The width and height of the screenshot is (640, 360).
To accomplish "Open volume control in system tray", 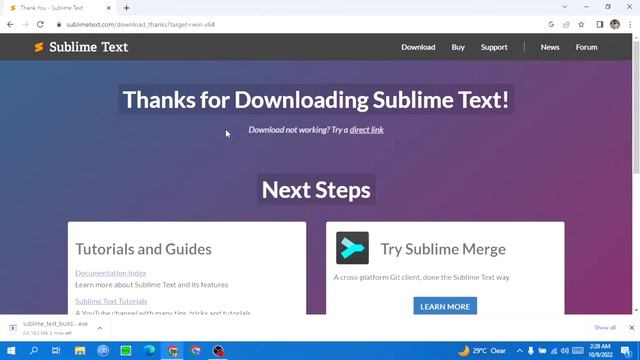I will click(x=565, y=351).
